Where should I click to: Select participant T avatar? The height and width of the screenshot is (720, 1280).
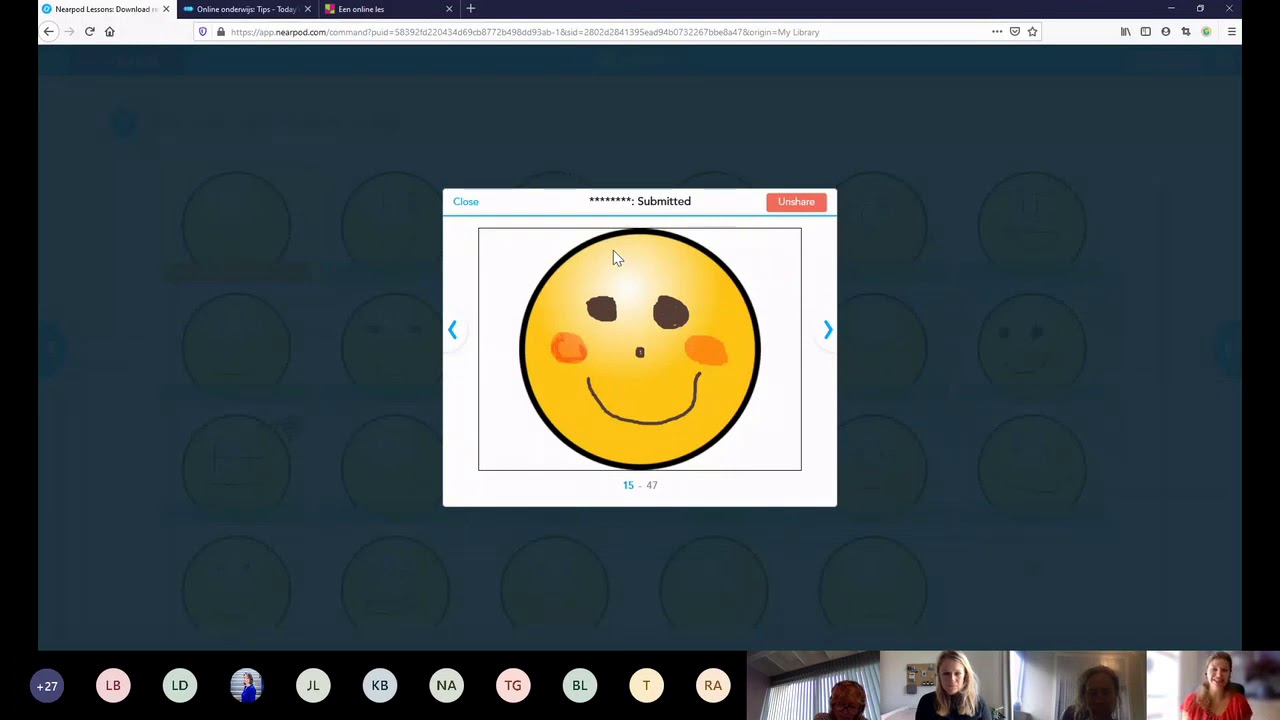[x=646, y=686]
